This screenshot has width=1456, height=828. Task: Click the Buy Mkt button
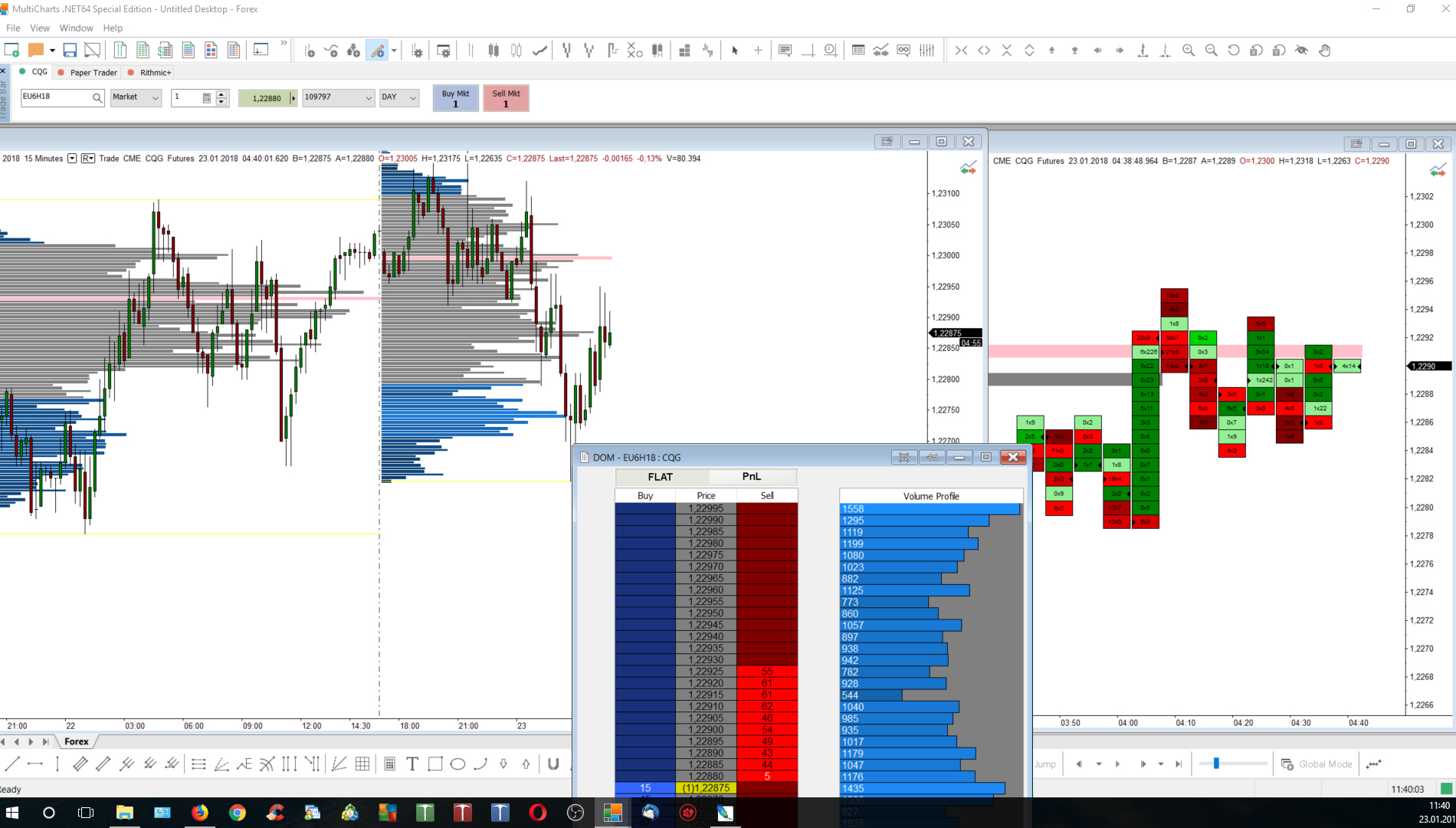click(x=455, y=98)
